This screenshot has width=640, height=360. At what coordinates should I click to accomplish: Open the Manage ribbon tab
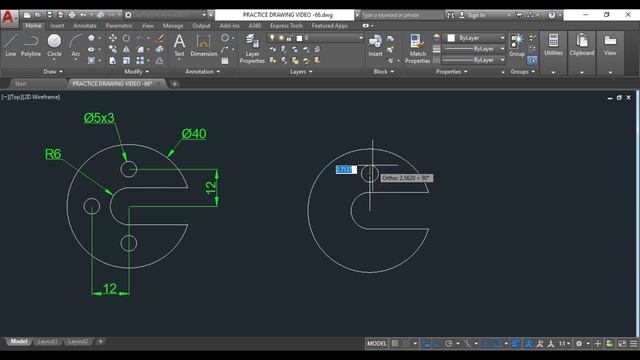[x=173, y=26]
